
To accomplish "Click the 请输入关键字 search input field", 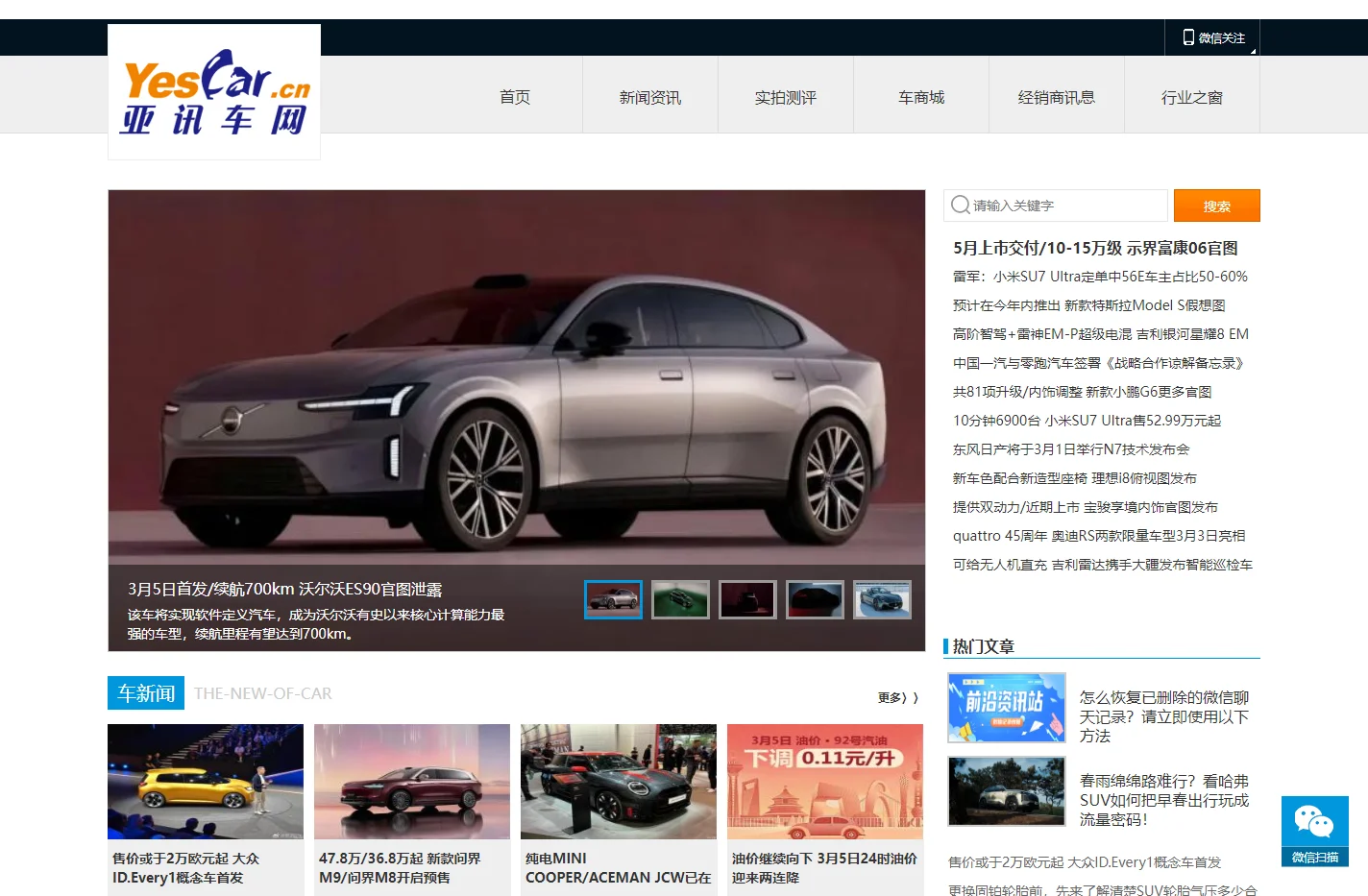I will pos(1056,206).
